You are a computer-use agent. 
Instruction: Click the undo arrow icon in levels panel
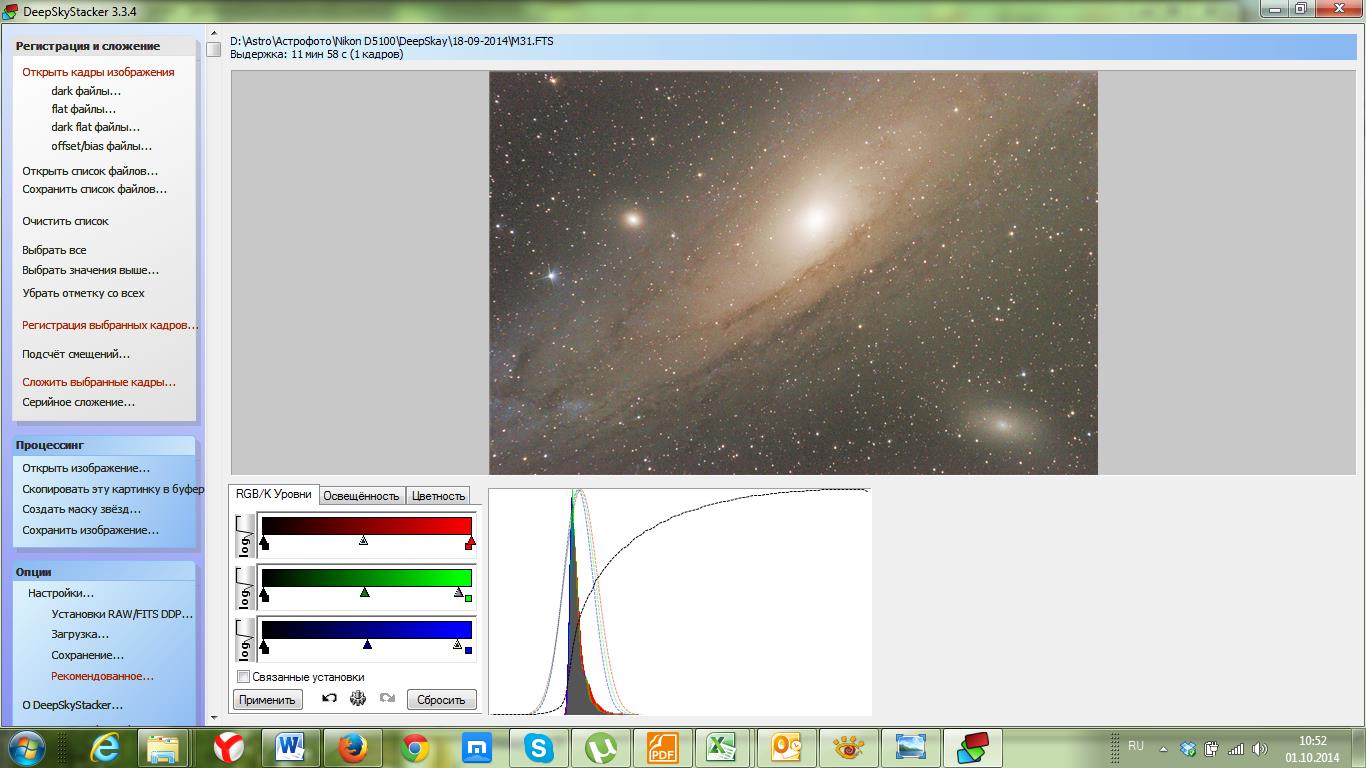(x=329, y=699)
